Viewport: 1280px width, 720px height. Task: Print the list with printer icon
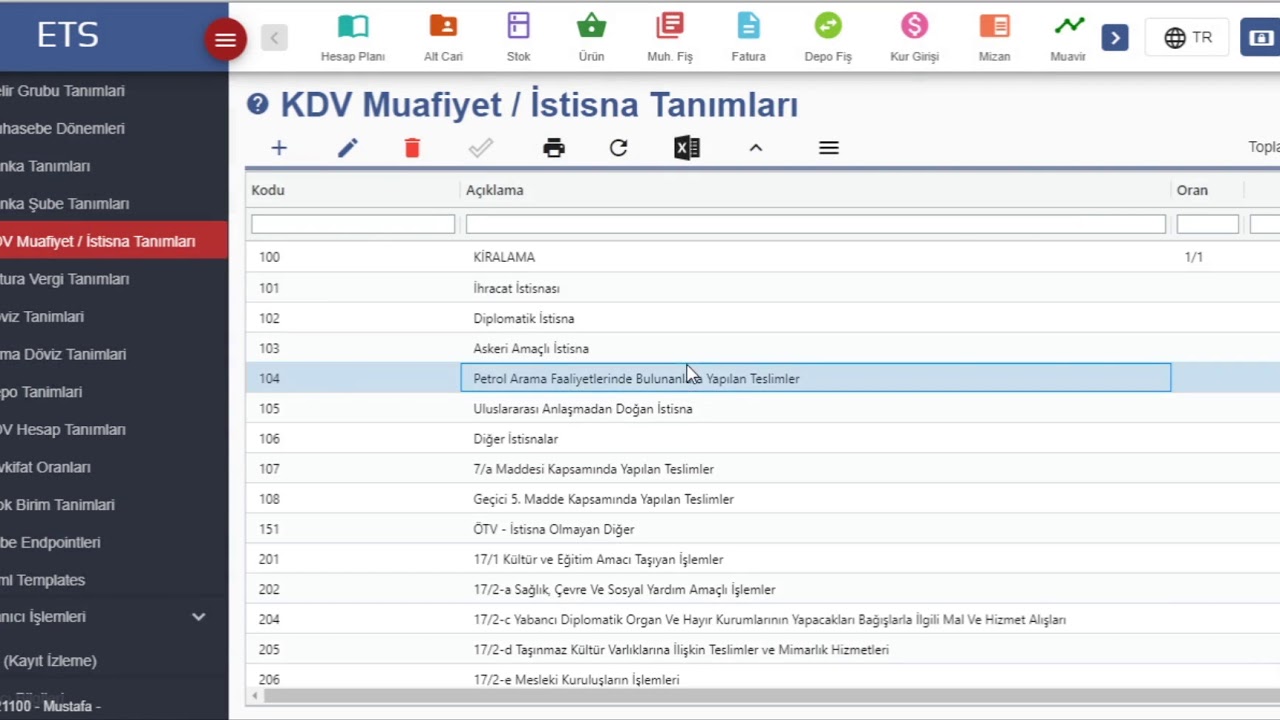[554, 148]
